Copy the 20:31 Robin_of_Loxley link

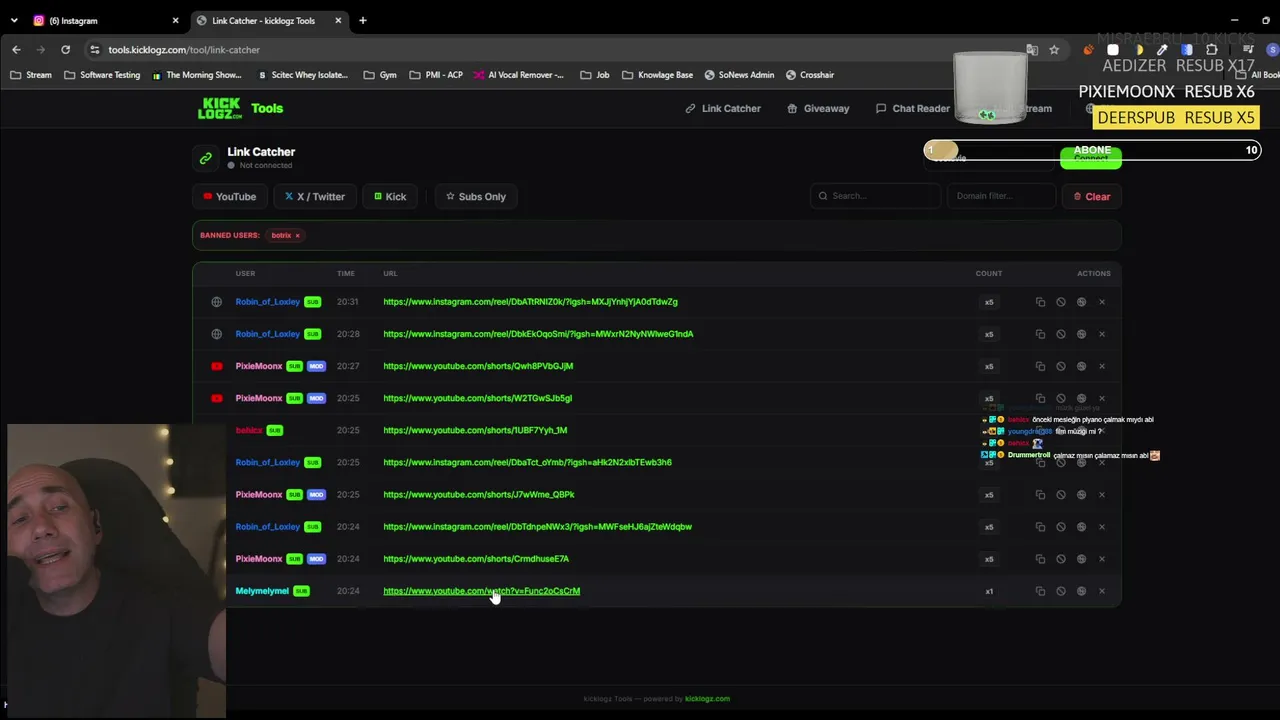pyautogui.click(x=1040, y=302)
